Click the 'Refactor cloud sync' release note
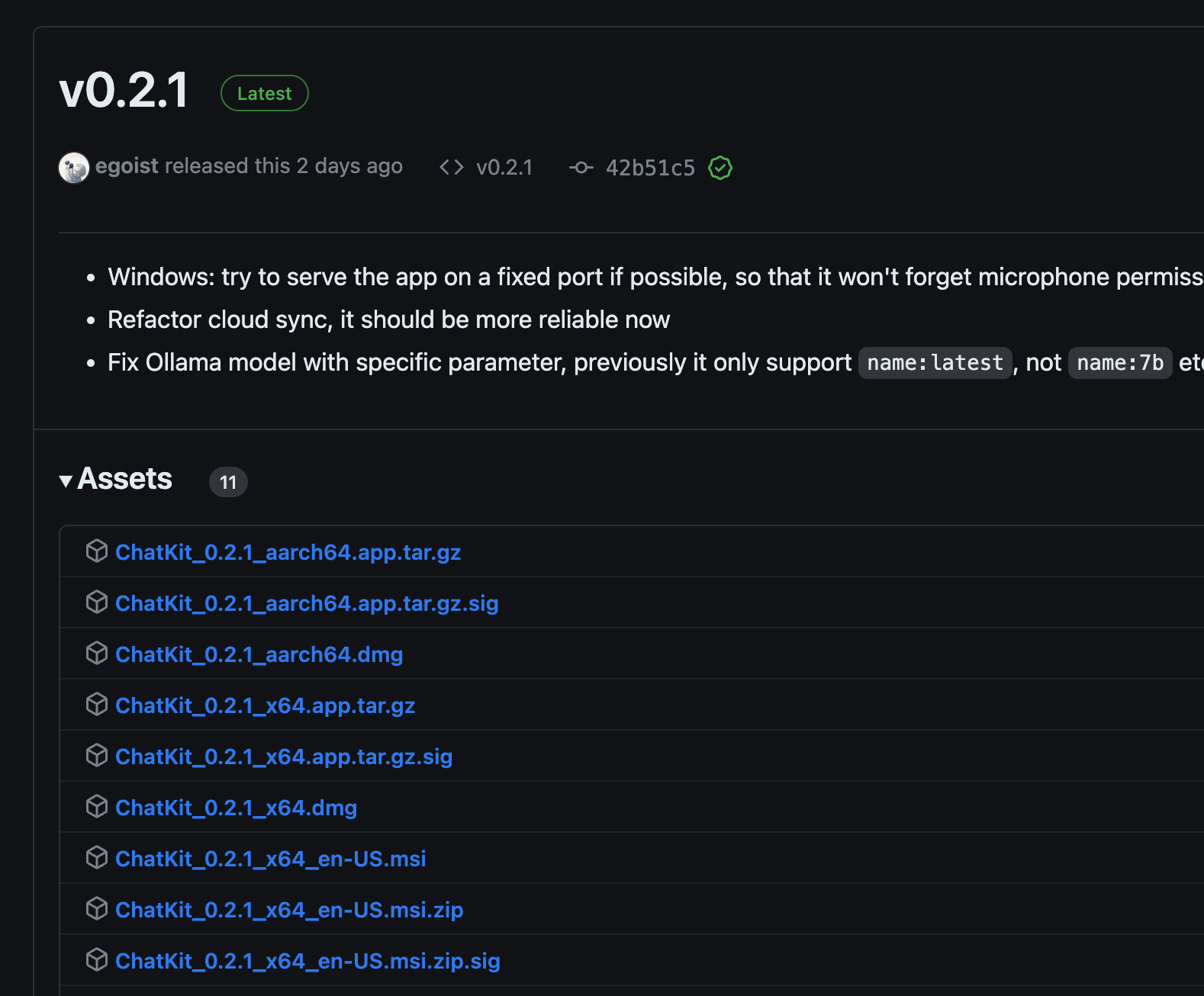Image resolution: width=1204 pixels, height=996 pixels. click(388, 320)
